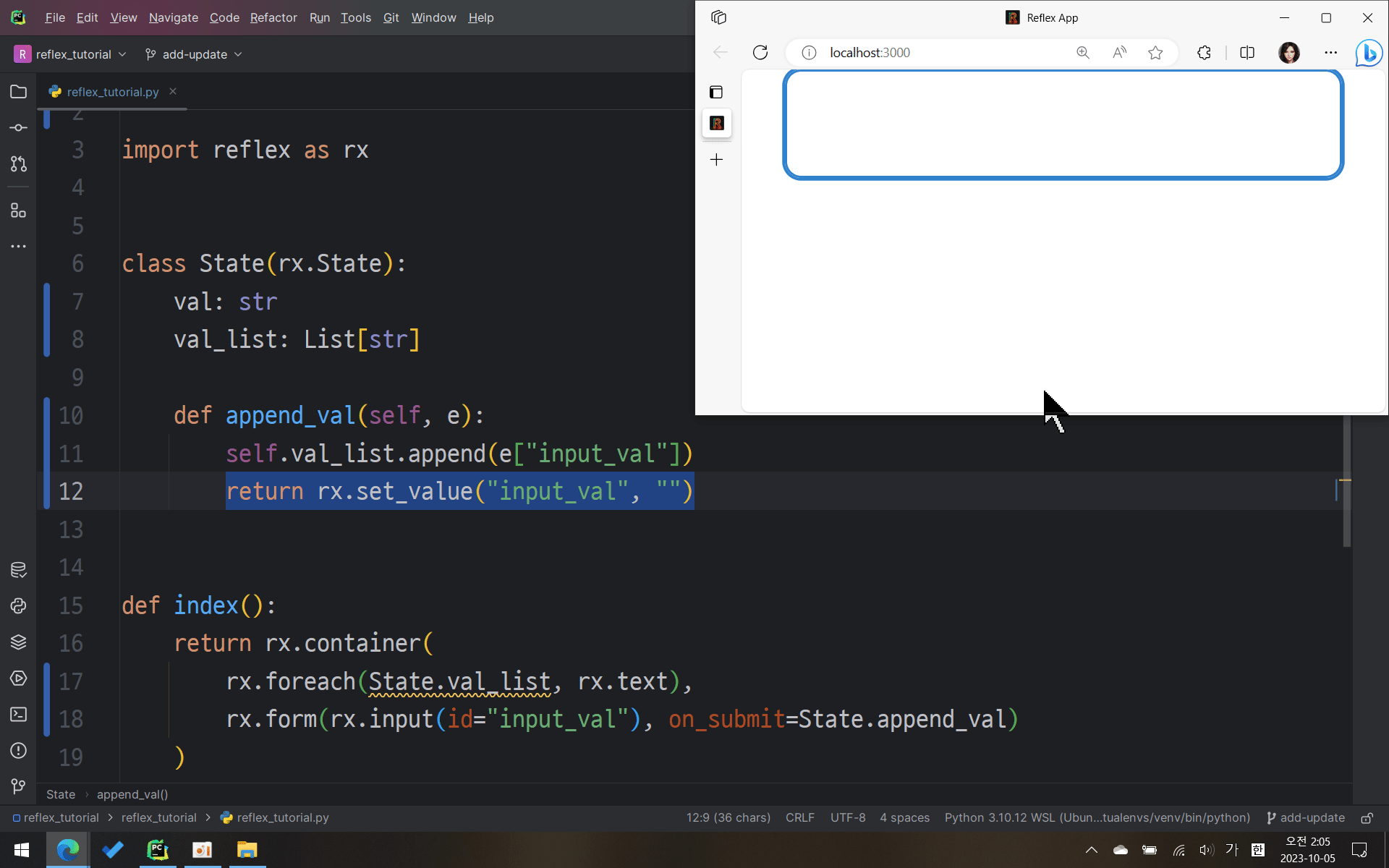Toggle Edge vertical tabs pane button
Screen dimensions: 1389x868
716,92
